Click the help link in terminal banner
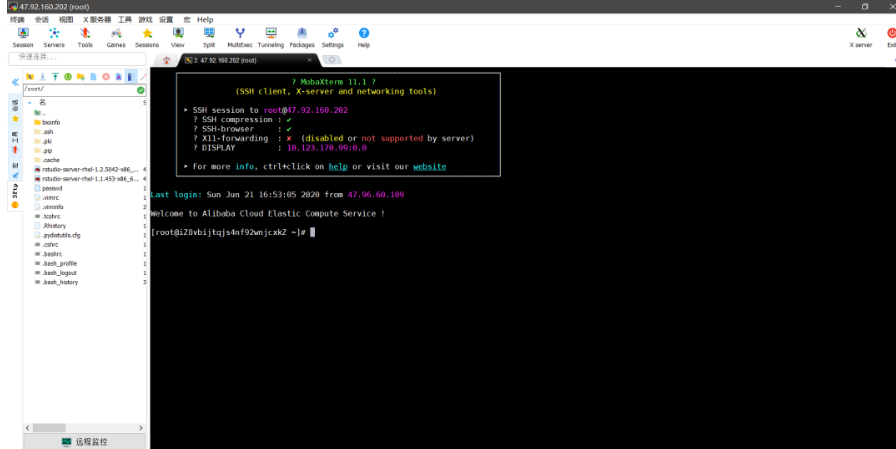 point(338,166)
